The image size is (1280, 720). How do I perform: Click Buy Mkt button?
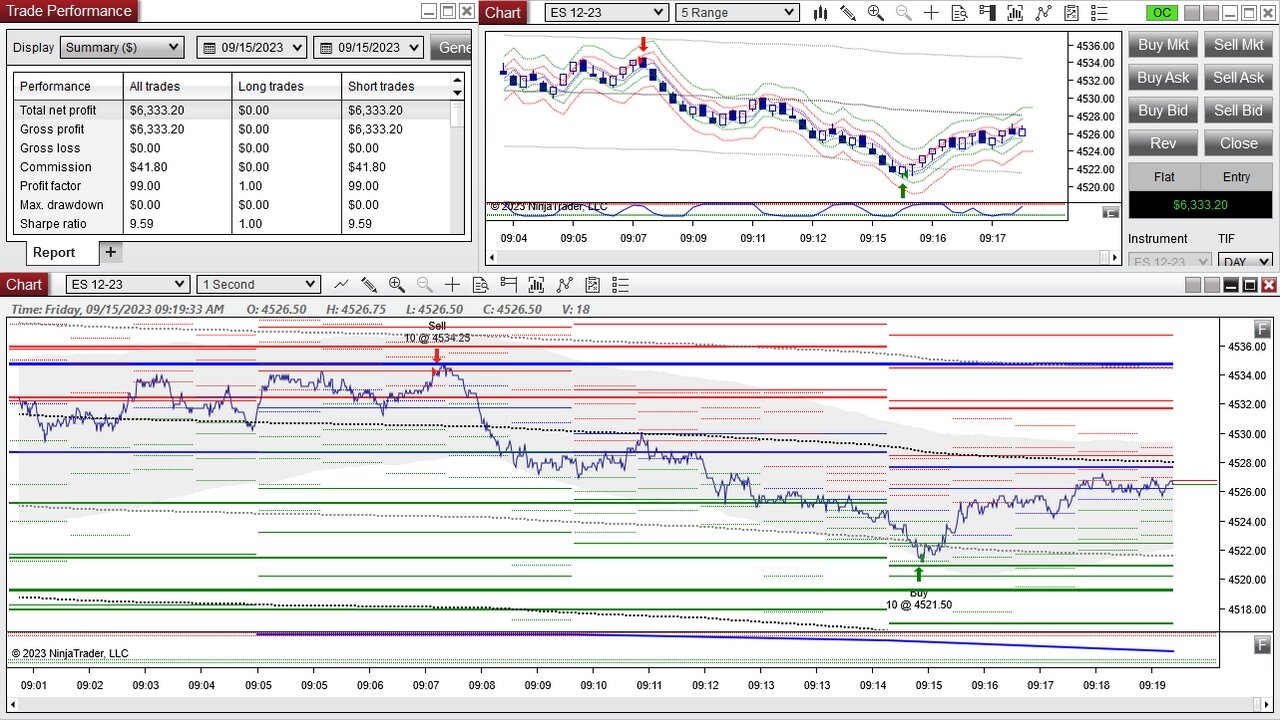tap(1163, 45)
